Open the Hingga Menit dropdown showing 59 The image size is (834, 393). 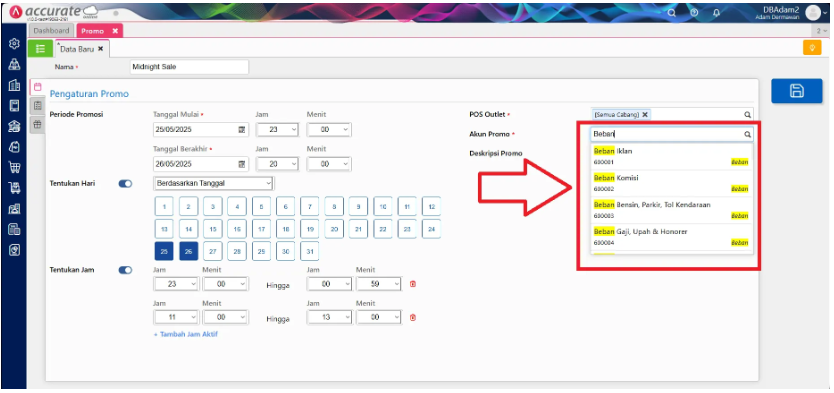click(379, 284)
